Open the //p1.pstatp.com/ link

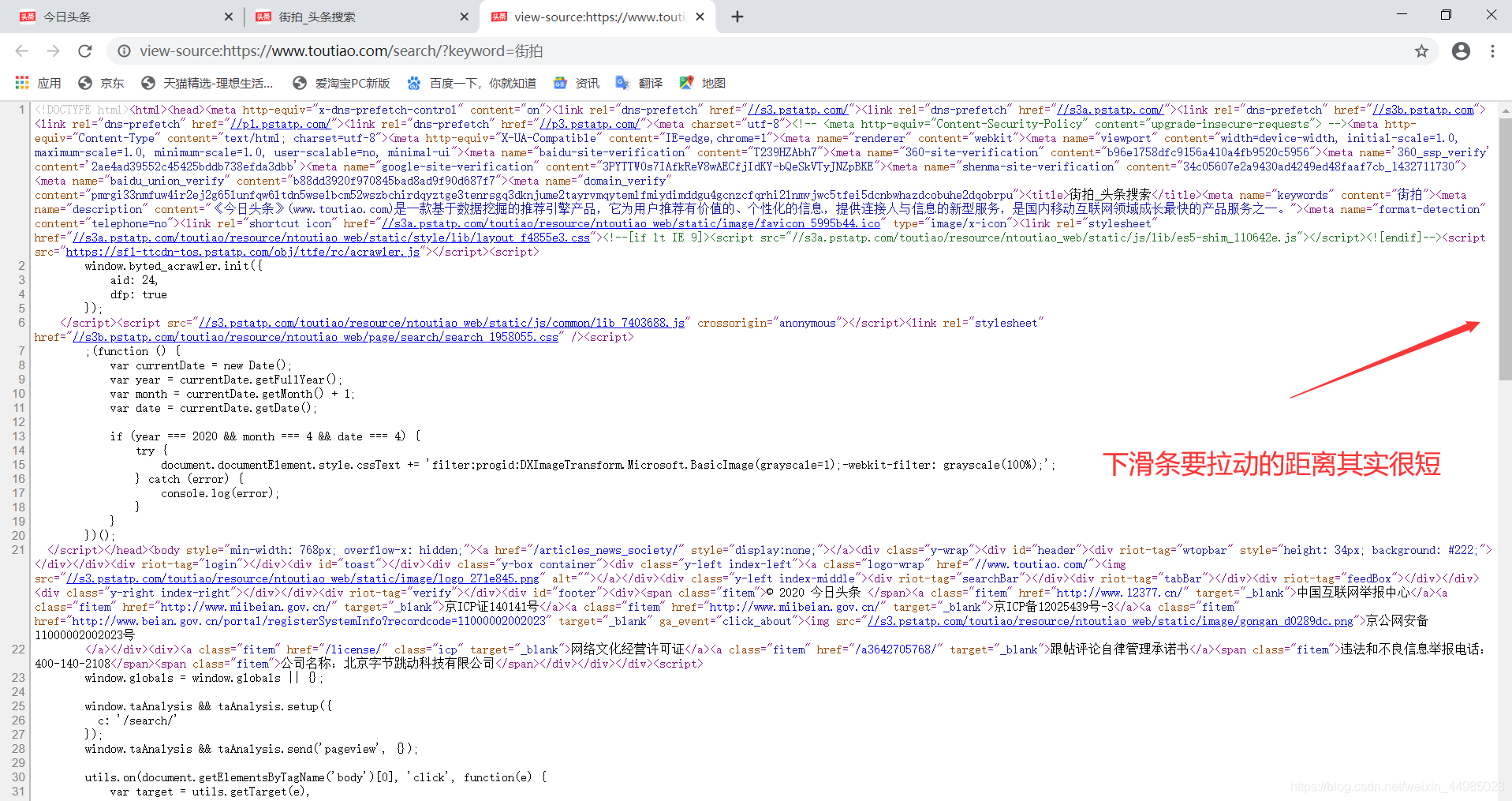pos(281,125)
